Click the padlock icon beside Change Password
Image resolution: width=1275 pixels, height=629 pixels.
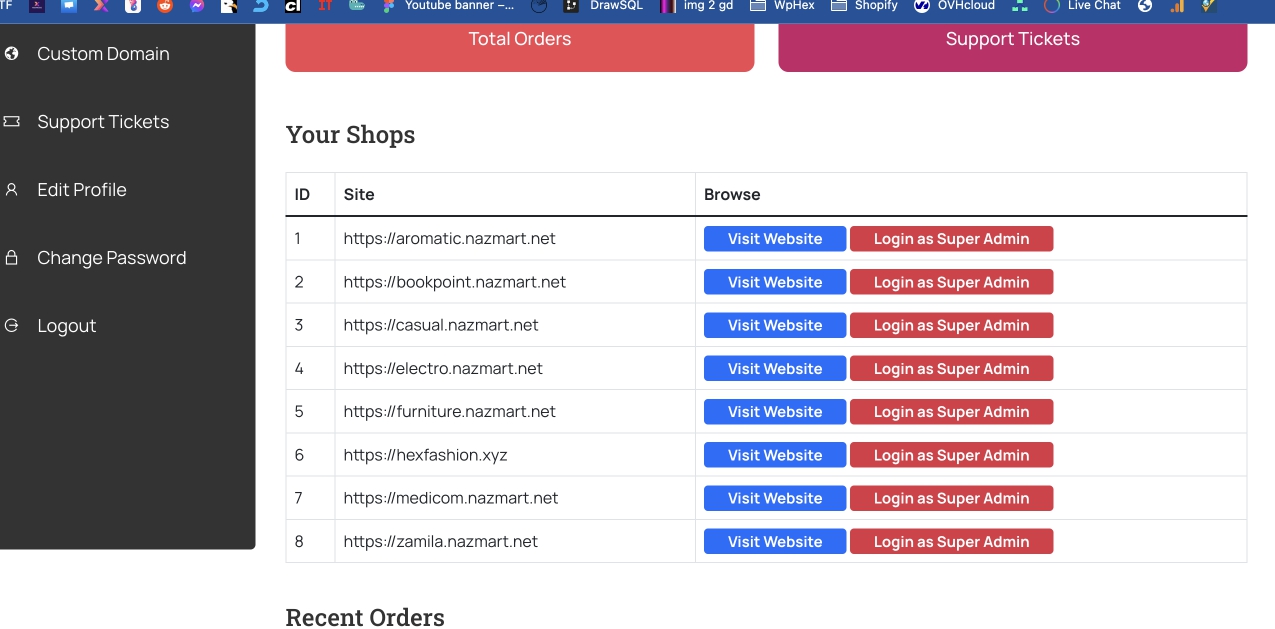click(12, 258)
